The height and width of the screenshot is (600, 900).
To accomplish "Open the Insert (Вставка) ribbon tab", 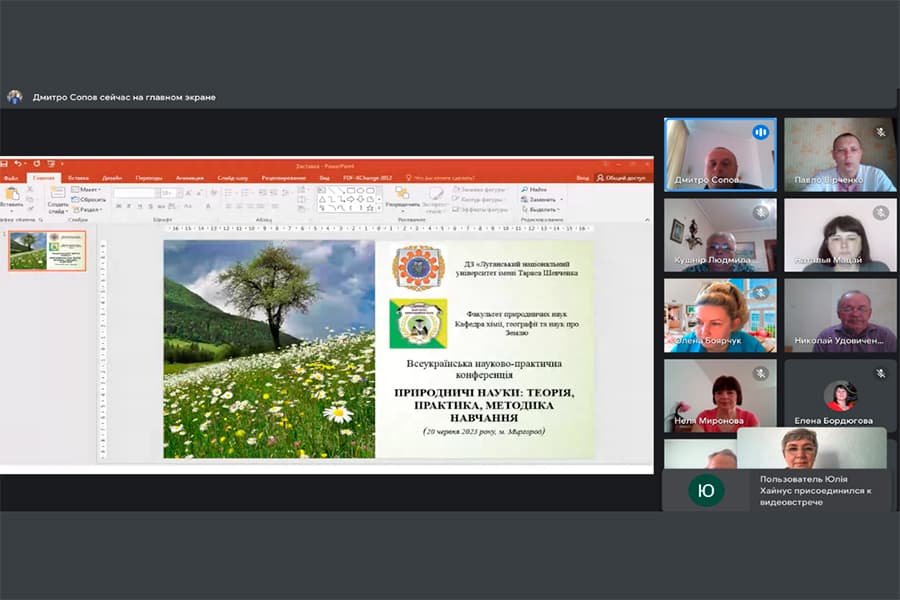I will coord(78,178).
